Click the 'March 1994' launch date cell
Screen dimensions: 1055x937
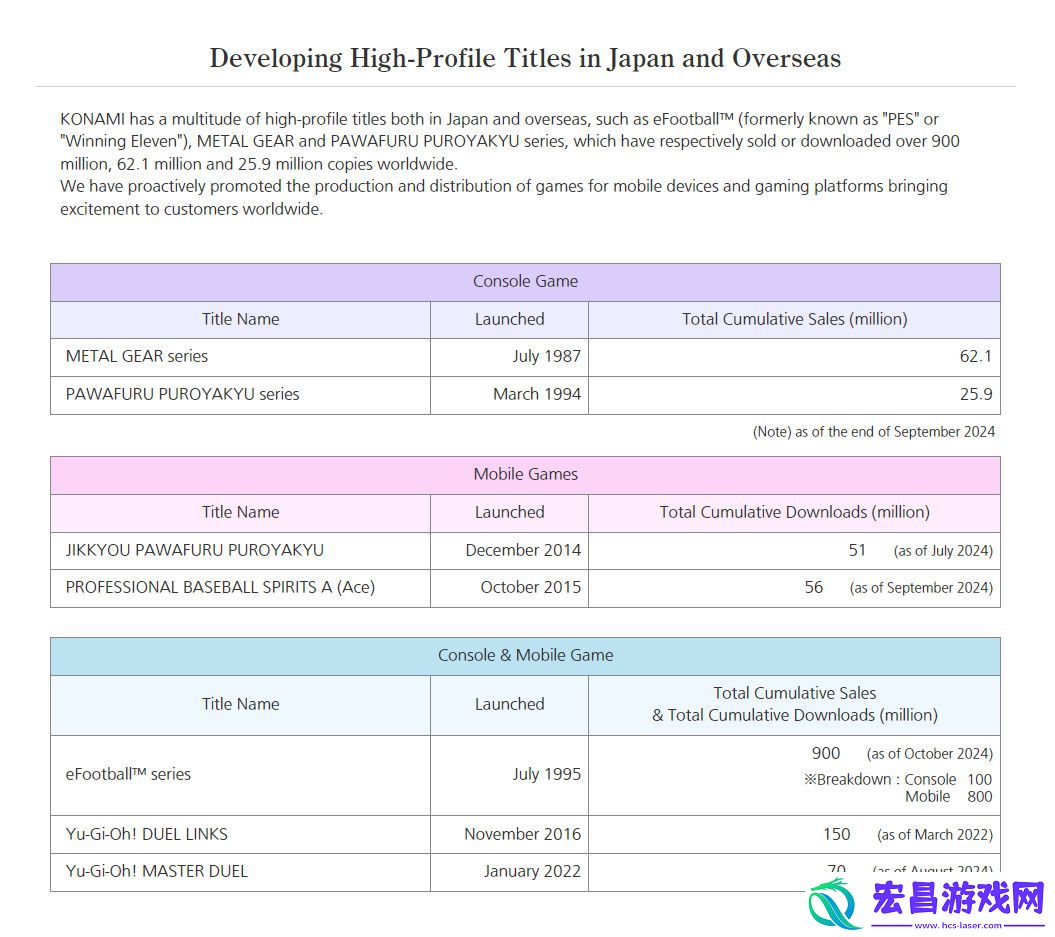click(509, 395)
